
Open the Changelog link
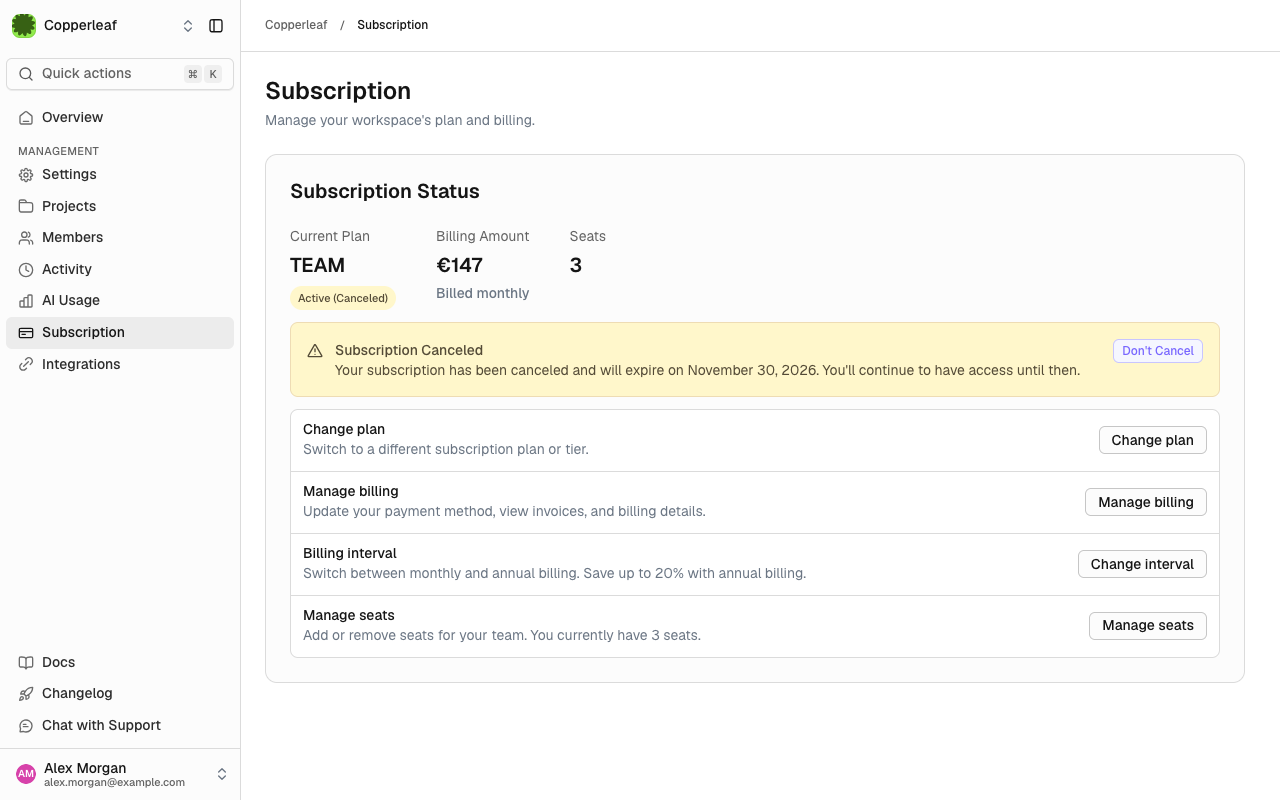point(120,694)
